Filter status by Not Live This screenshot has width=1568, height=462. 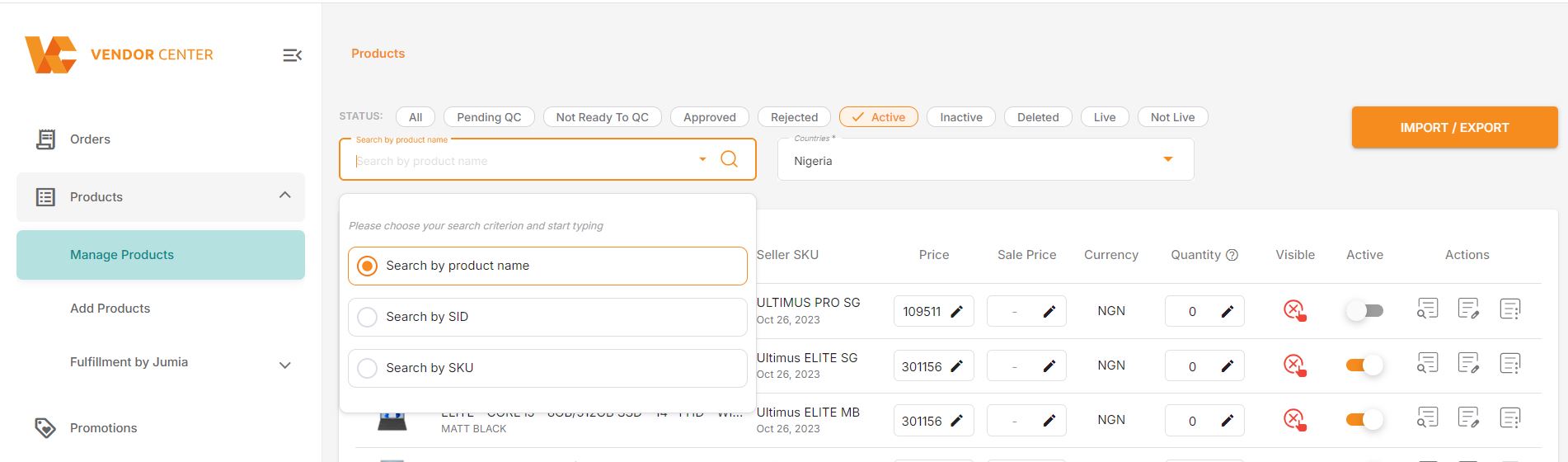pyautogui.click(x=1172, y=117)
